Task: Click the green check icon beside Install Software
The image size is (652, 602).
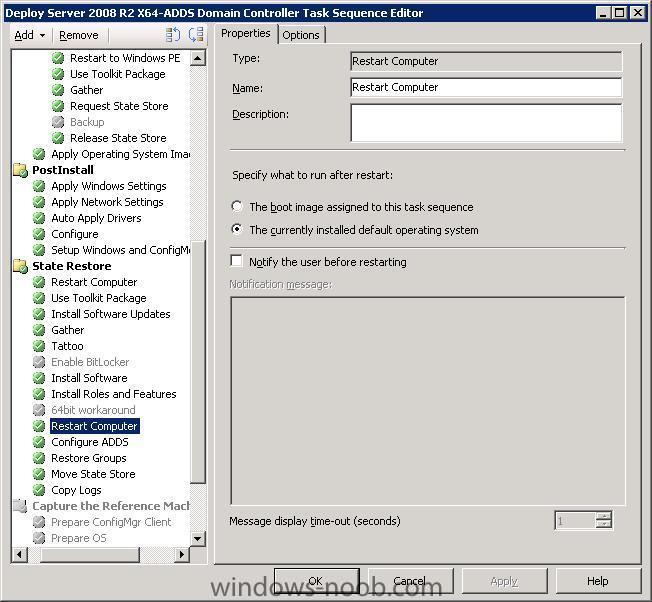Action: coord(39,378)
